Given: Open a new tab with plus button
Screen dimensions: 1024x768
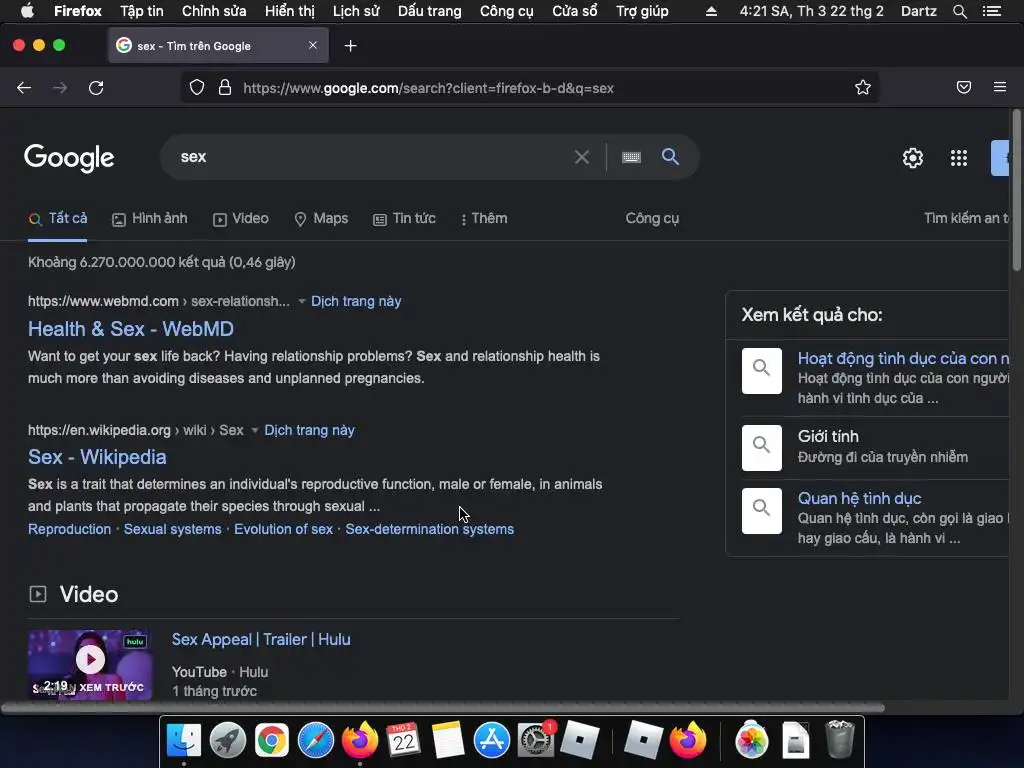Looking at the screenshot, I should point(351,46).
